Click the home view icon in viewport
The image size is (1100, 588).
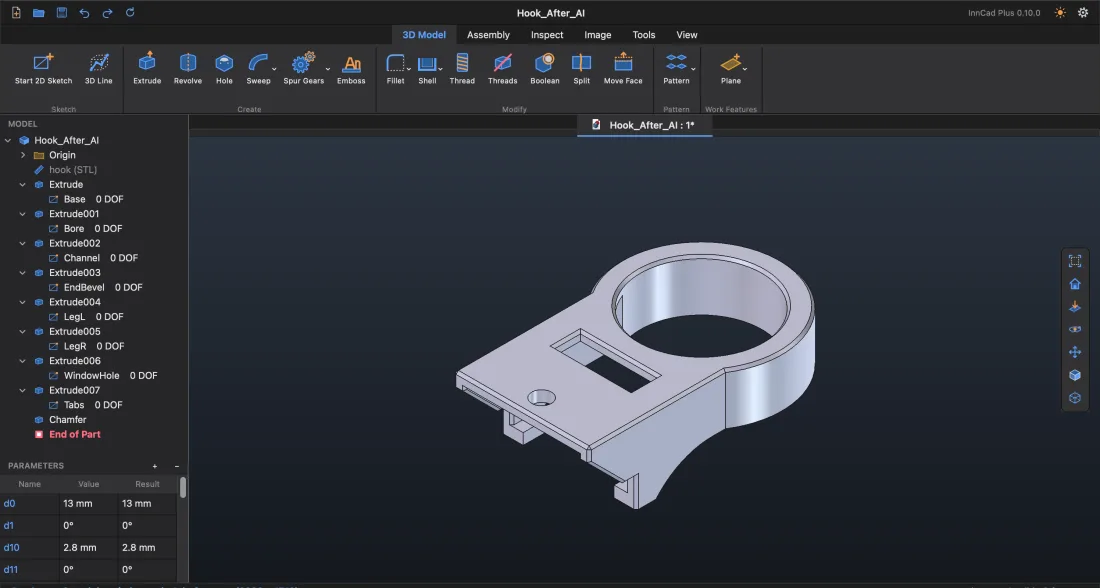[1075, 284]
